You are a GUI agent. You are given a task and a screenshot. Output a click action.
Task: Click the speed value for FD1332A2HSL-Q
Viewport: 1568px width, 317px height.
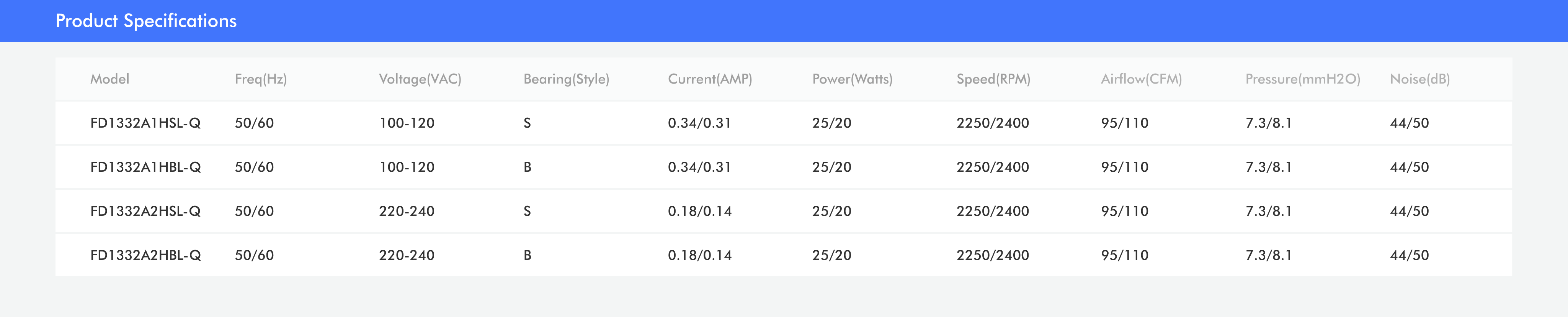coord(993,211)
